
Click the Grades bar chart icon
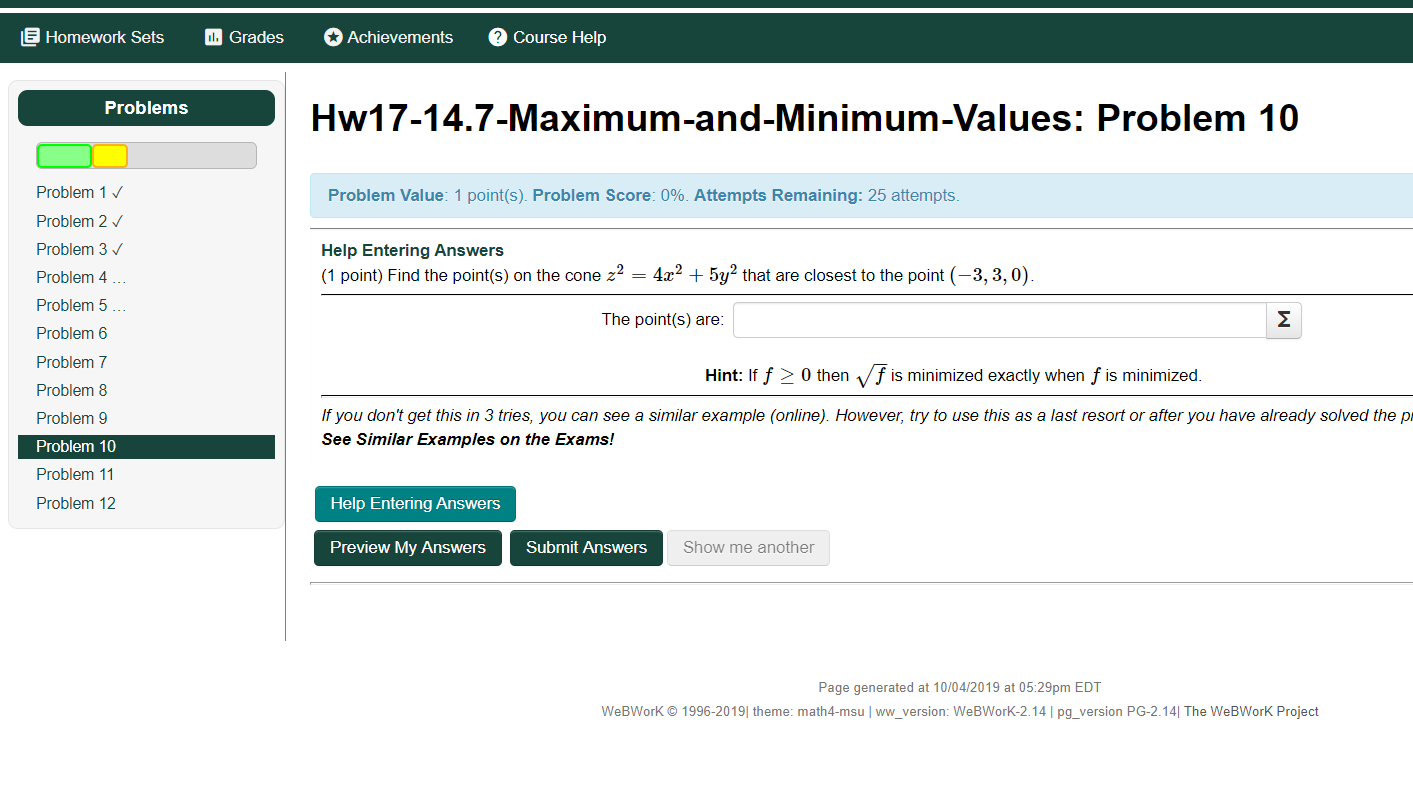tap(213, 37)
